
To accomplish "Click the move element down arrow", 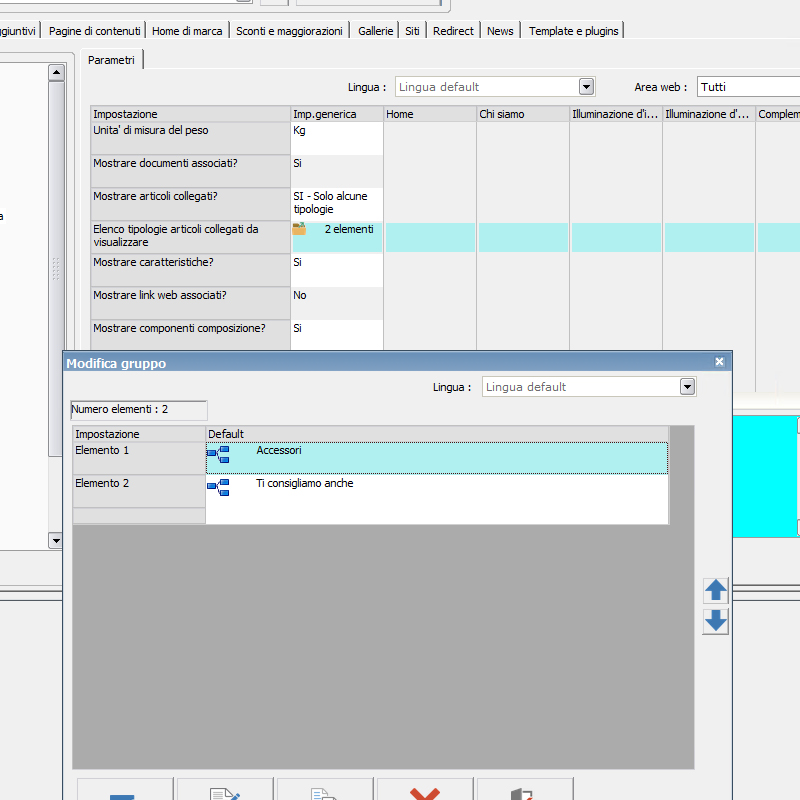I will coord(715,621).
